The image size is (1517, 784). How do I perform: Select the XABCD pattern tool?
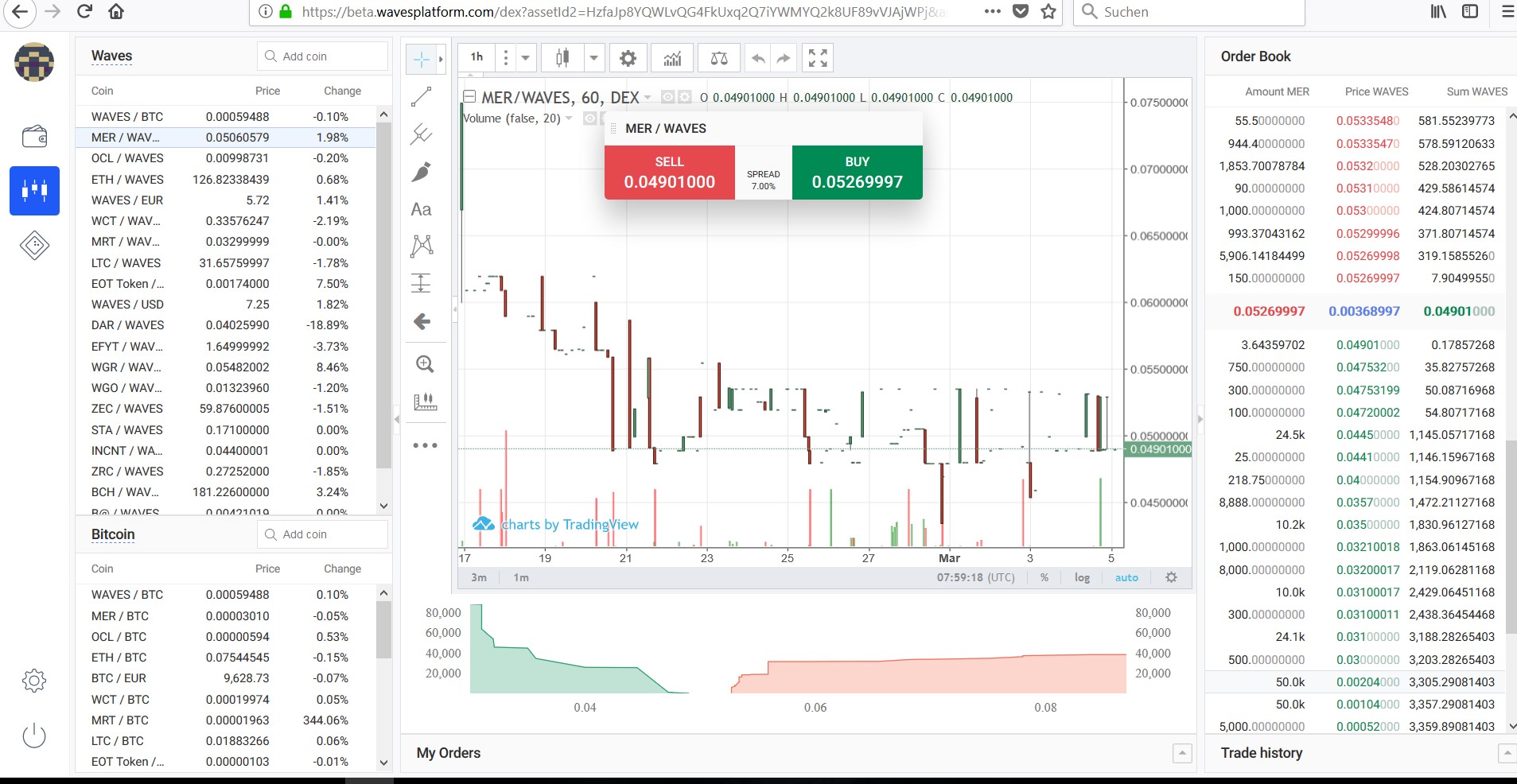click(x=422, y=246)
